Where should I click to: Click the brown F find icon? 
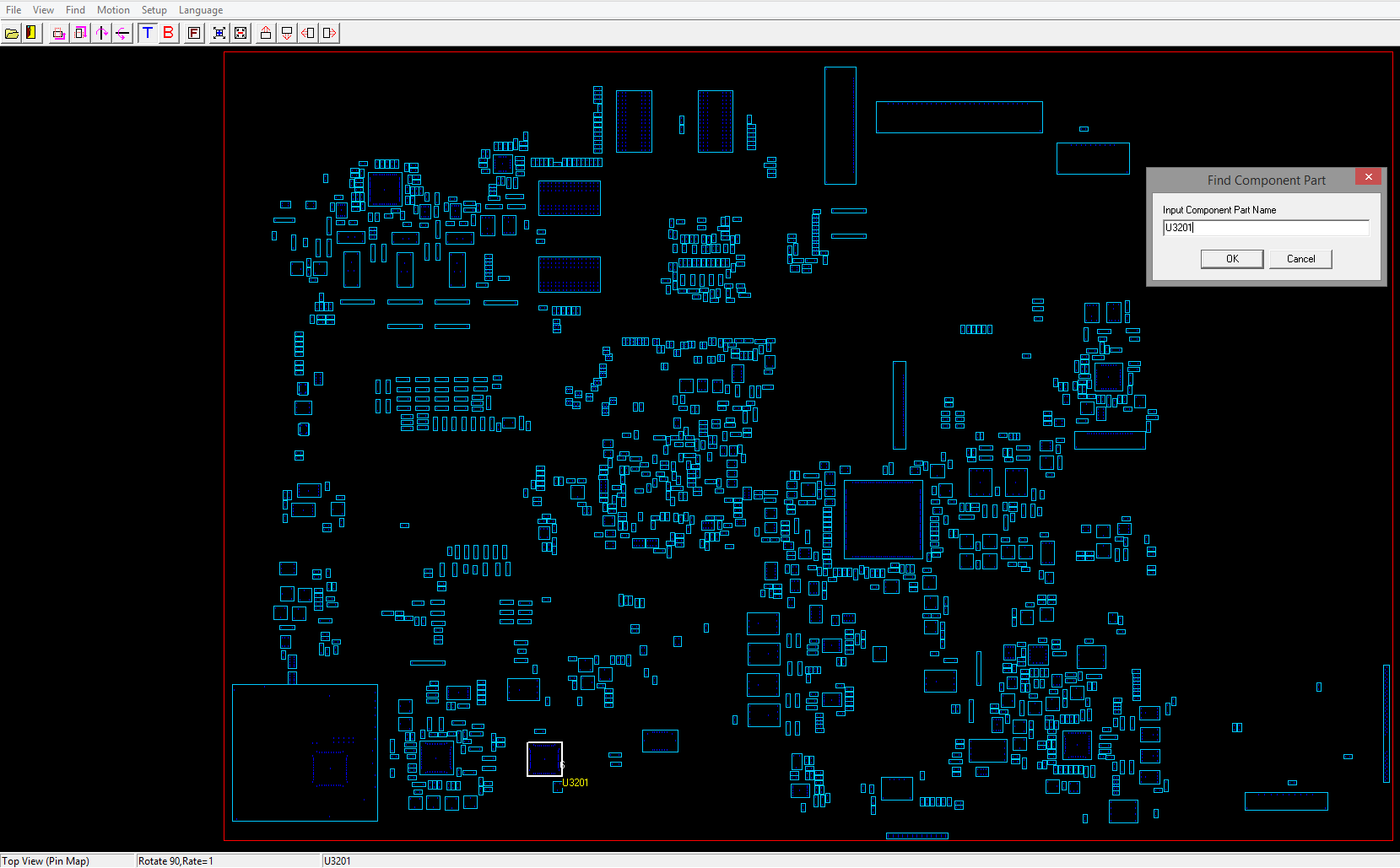click(194, 33)
